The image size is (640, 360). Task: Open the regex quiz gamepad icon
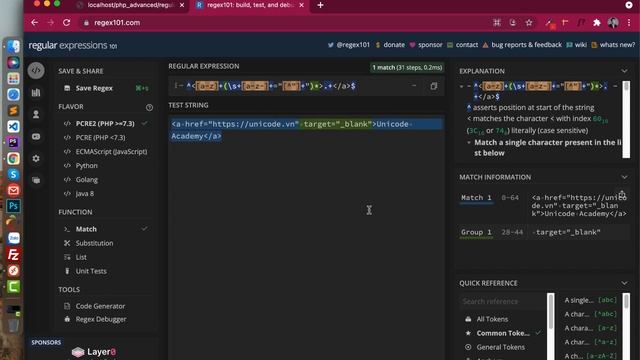pos(36,136)
